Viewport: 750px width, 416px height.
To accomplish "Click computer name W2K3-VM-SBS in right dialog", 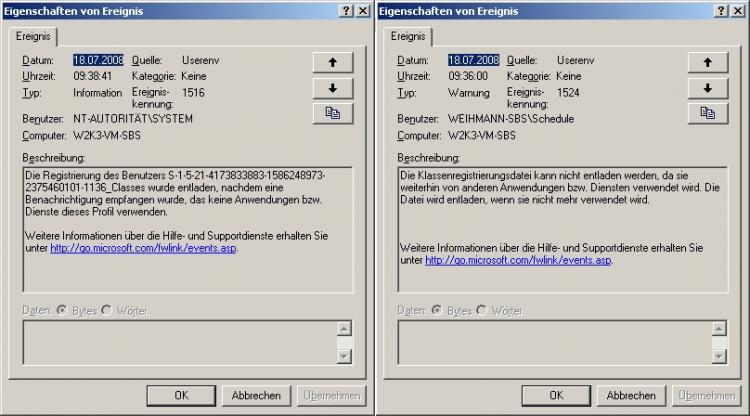I will (482, 135).
